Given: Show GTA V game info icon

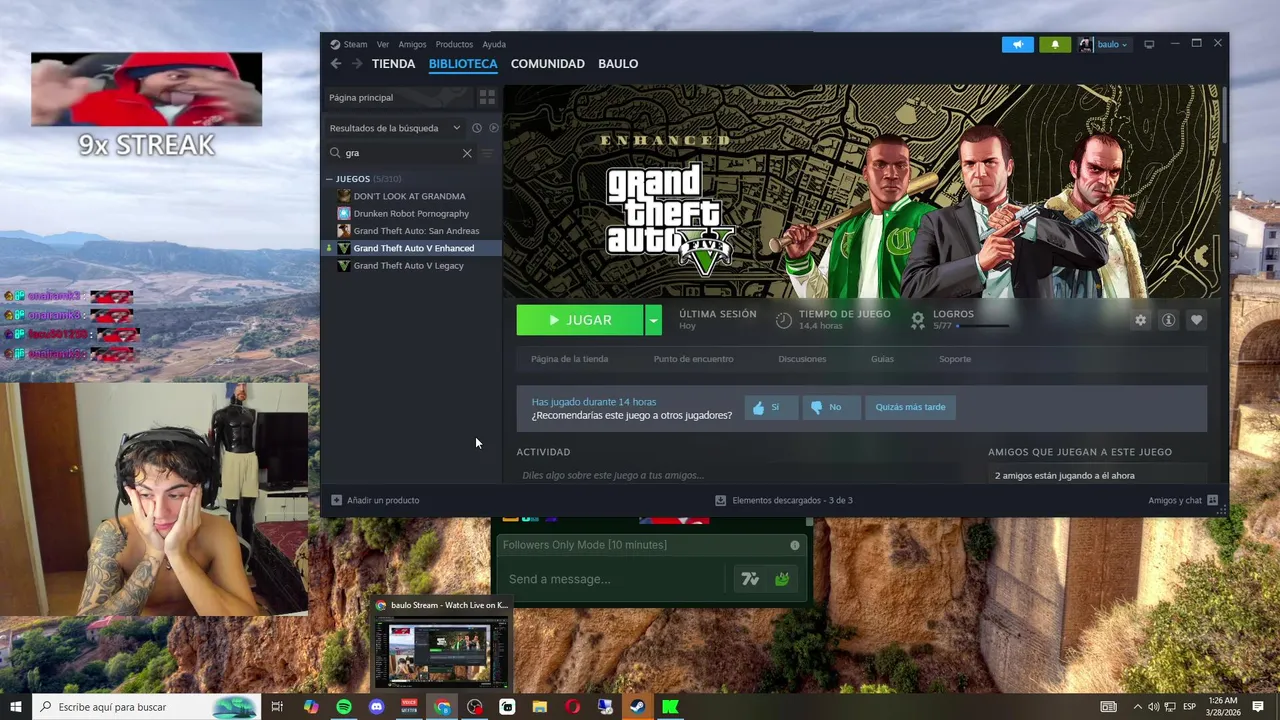Looking at the screenshot, I should pos(1168,320).
